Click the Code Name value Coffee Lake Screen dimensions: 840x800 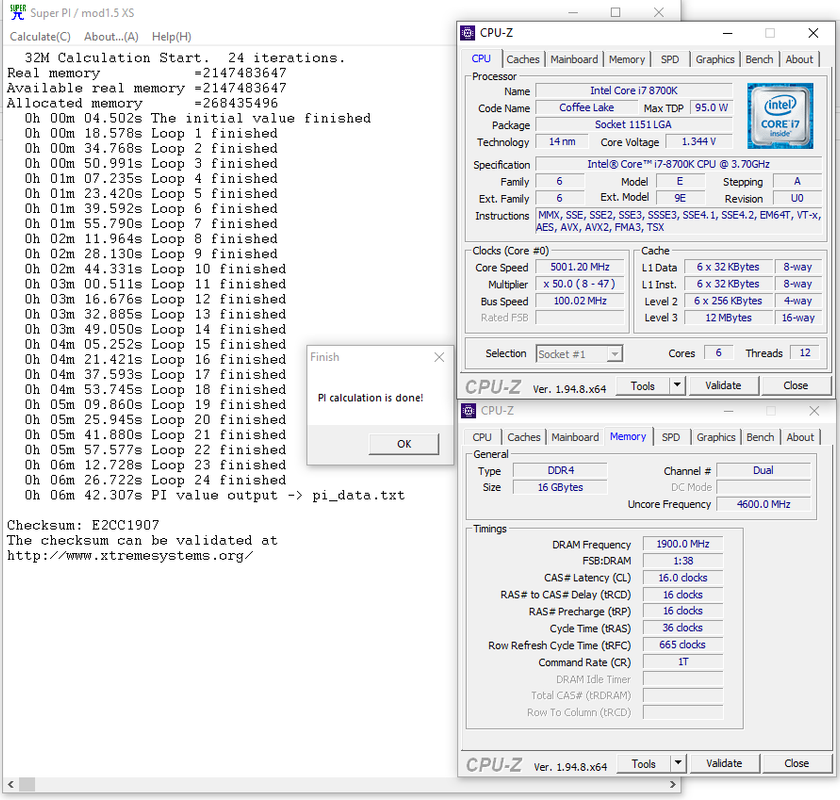[x=587, y=108]
